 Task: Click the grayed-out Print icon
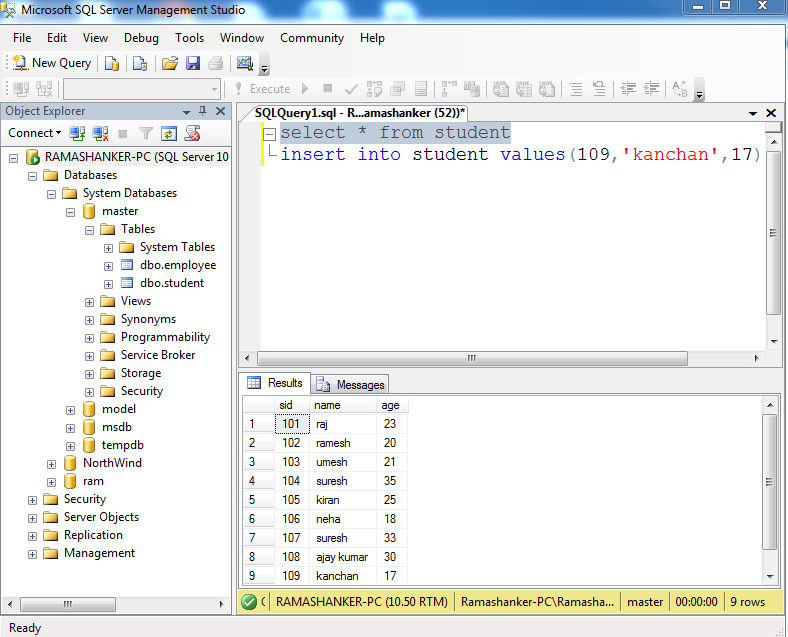coord(216,63)
